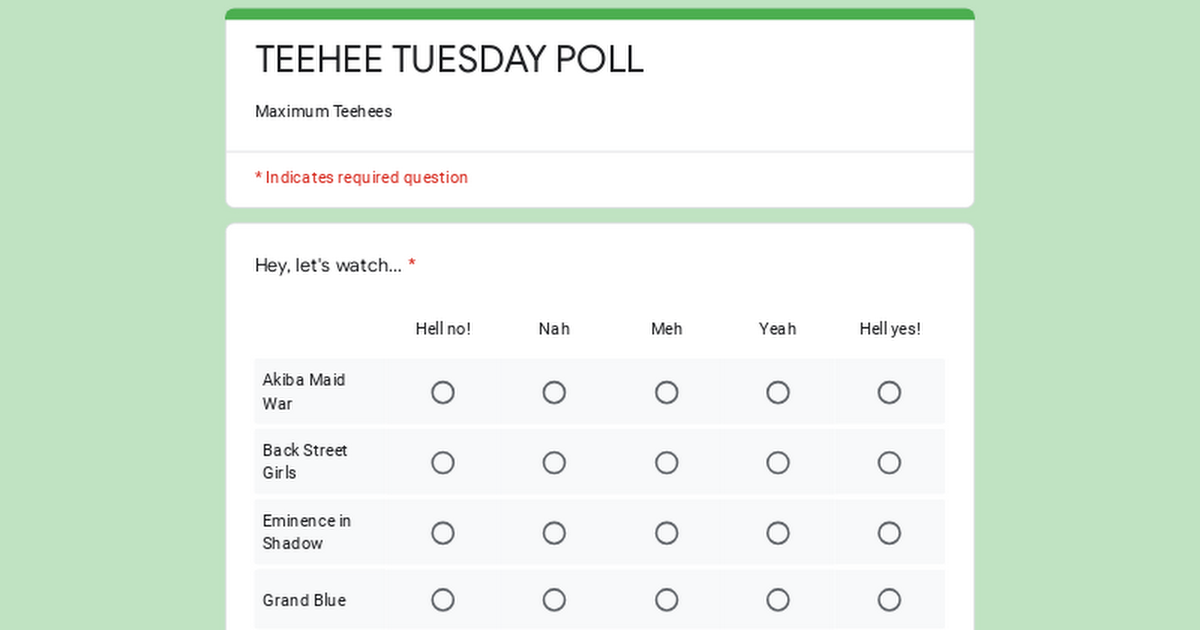Select 'Hell no!' for Akiba Maid War
This screenshot has width=1200, height=630.
pyautogui.click(x=443, y=393)
